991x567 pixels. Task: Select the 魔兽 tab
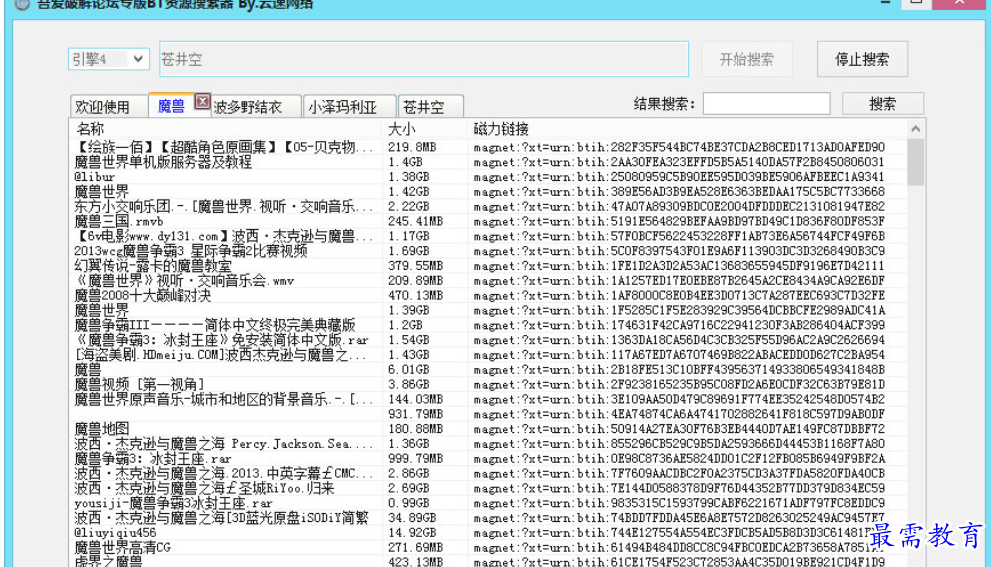[171, 106]
